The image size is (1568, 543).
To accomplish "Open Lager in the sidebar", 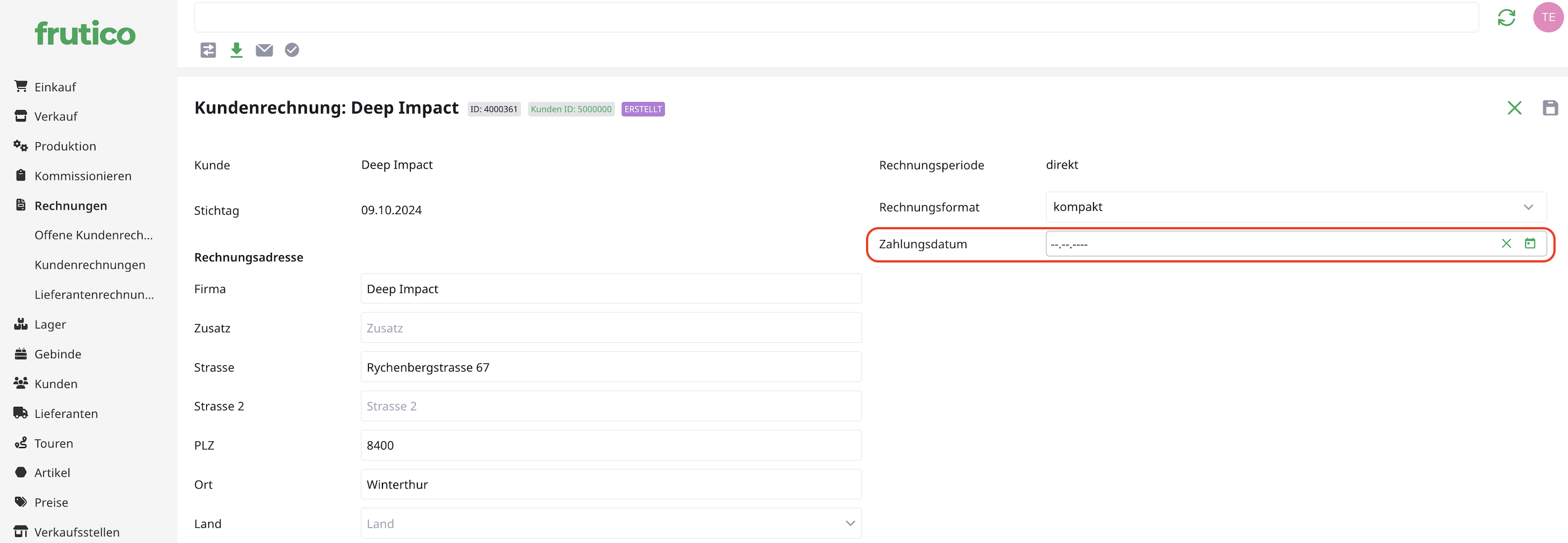I will [50, 324].
